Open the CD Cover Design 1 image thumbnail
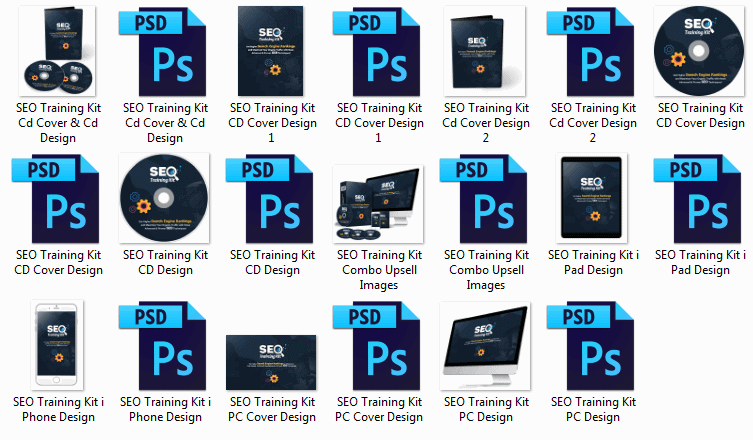This screenshot has height=440, width=753. click(271, 51)
